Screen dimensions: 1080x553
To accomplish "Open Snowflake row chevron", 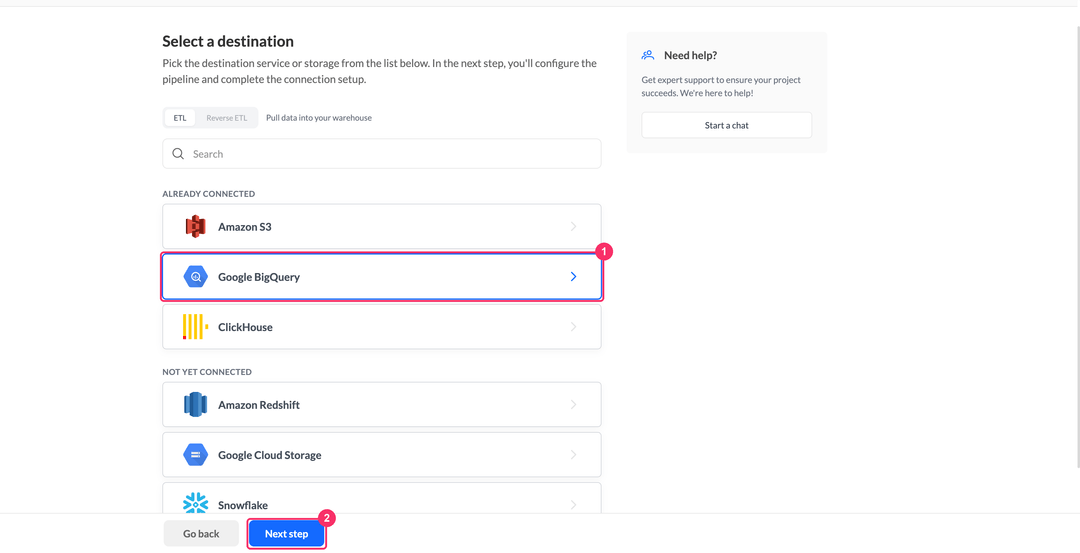I will pos(573,505).
